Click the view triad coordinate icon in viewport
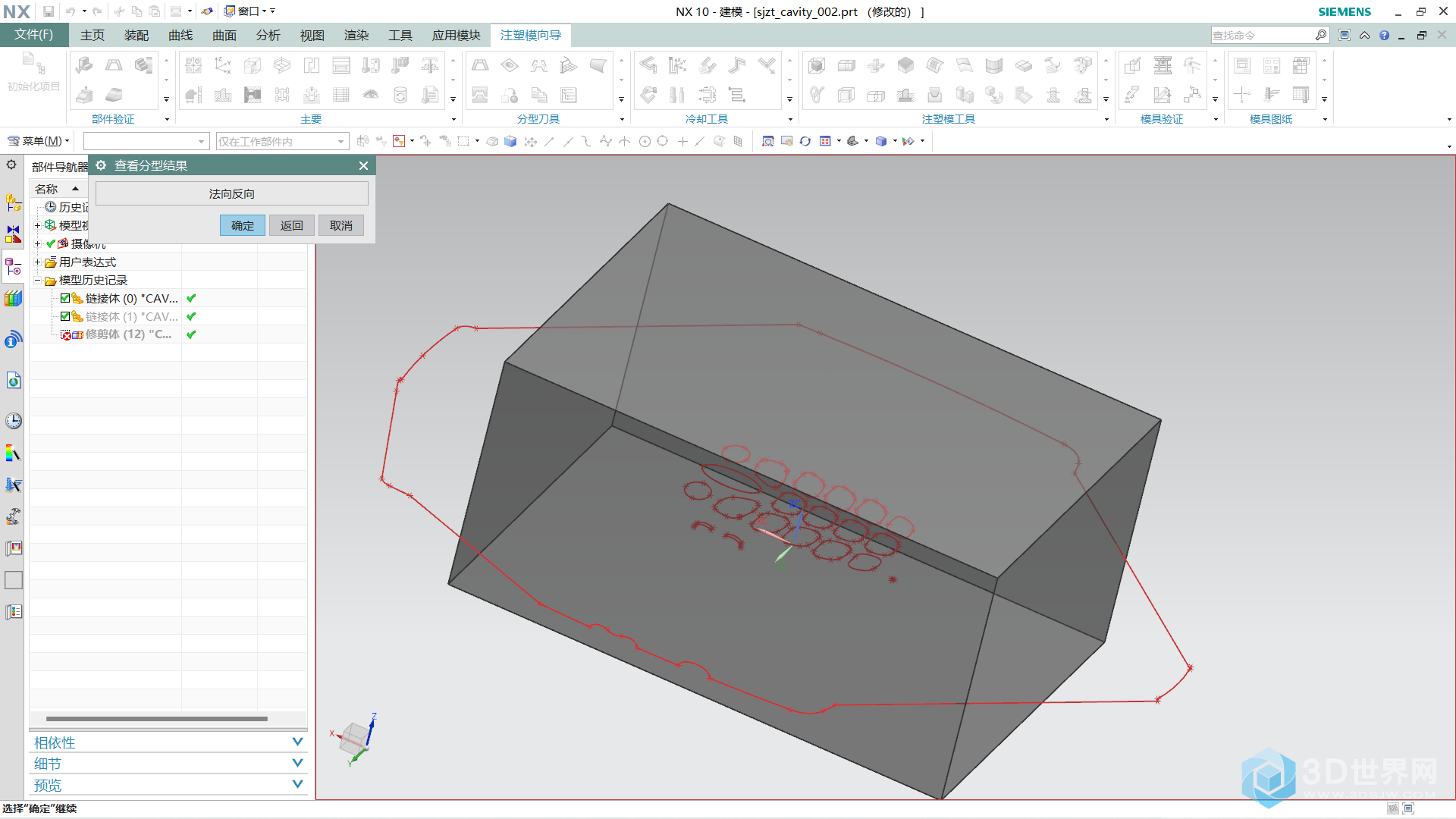 point(355,739)
